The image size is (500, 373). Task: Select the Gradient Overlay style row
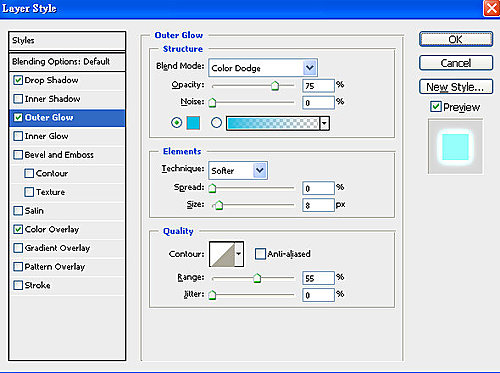point(67,248)
